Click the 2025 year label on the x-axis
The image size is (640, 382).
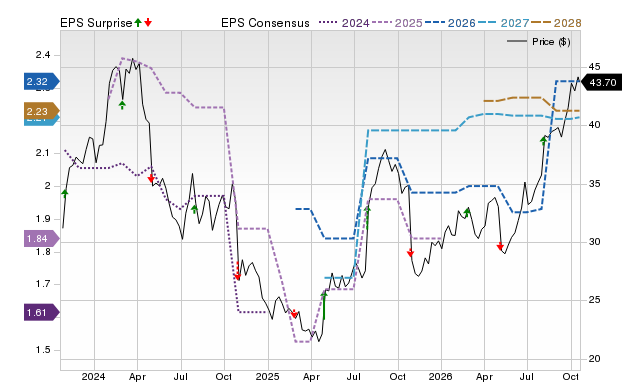pos(267,376)
